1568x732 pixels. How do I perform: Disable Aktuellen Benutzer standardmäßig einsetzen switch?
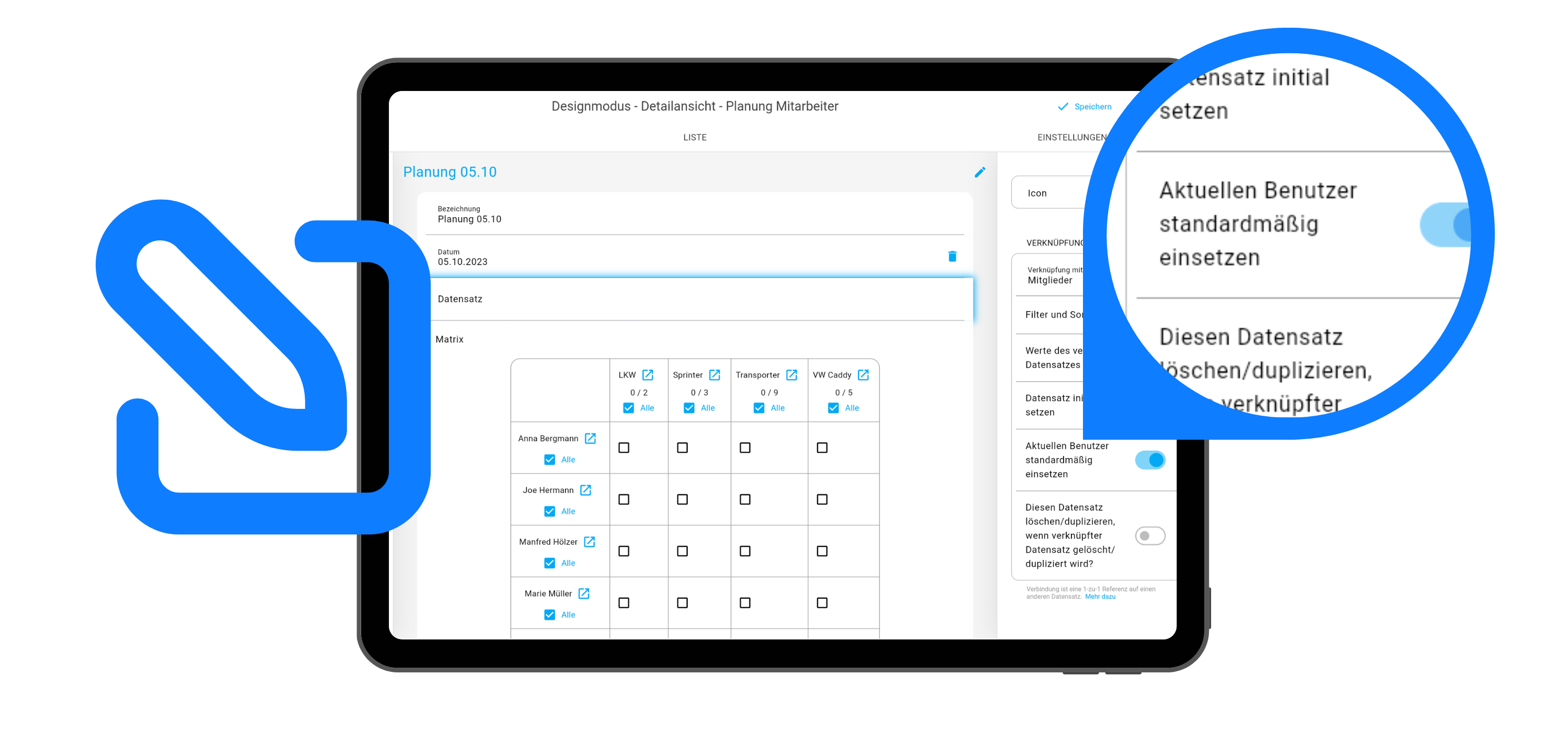[1150, 460]
